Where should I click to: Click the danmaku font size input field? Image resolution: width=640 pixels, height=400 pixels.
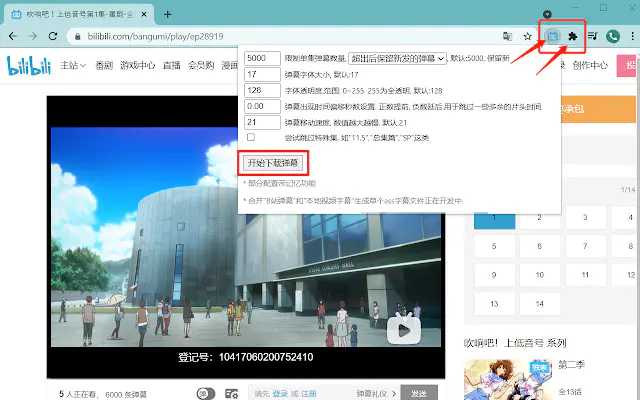(261, 74)
